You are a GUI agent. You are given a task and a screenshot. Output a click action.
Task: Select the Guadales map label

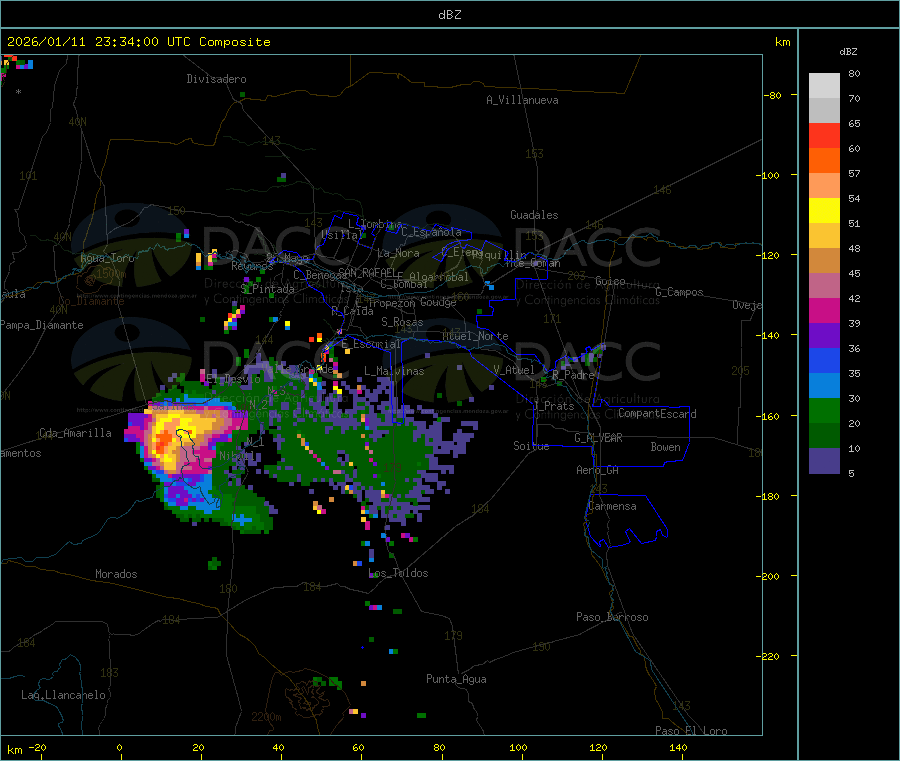[x=534, y=215]
